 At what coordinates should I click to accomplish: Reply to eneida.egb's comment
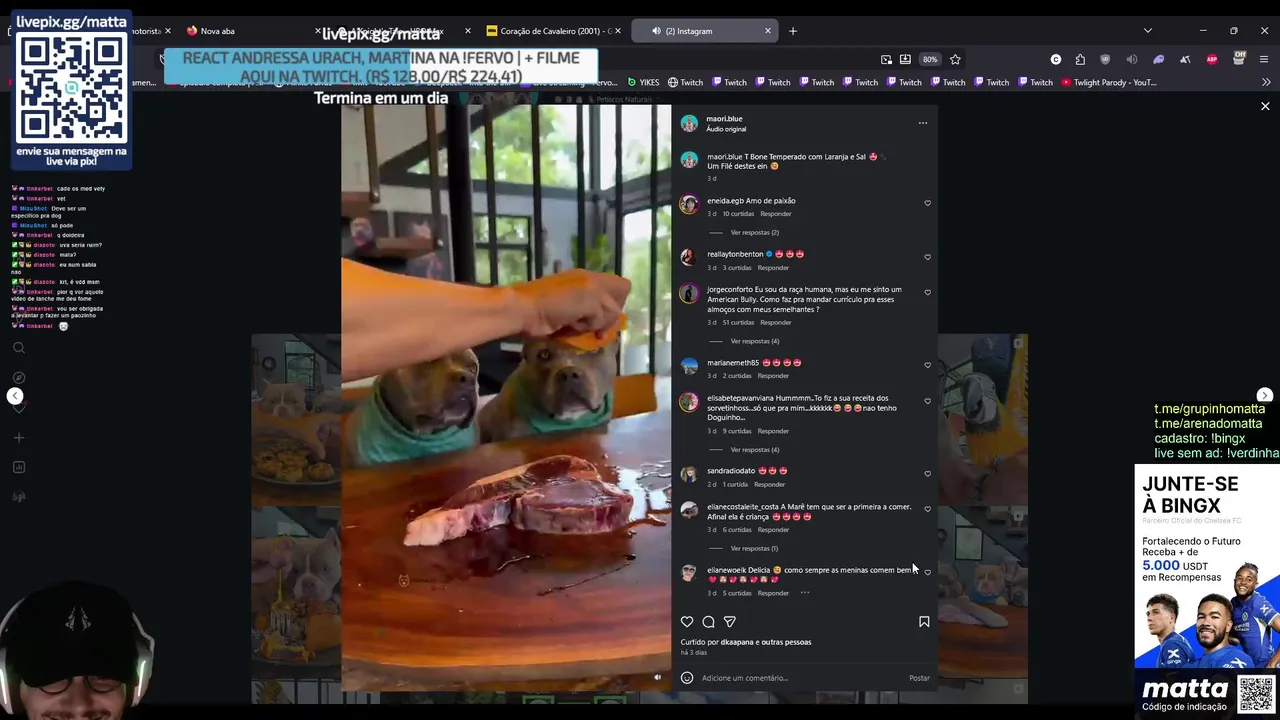tap(775, 214)
